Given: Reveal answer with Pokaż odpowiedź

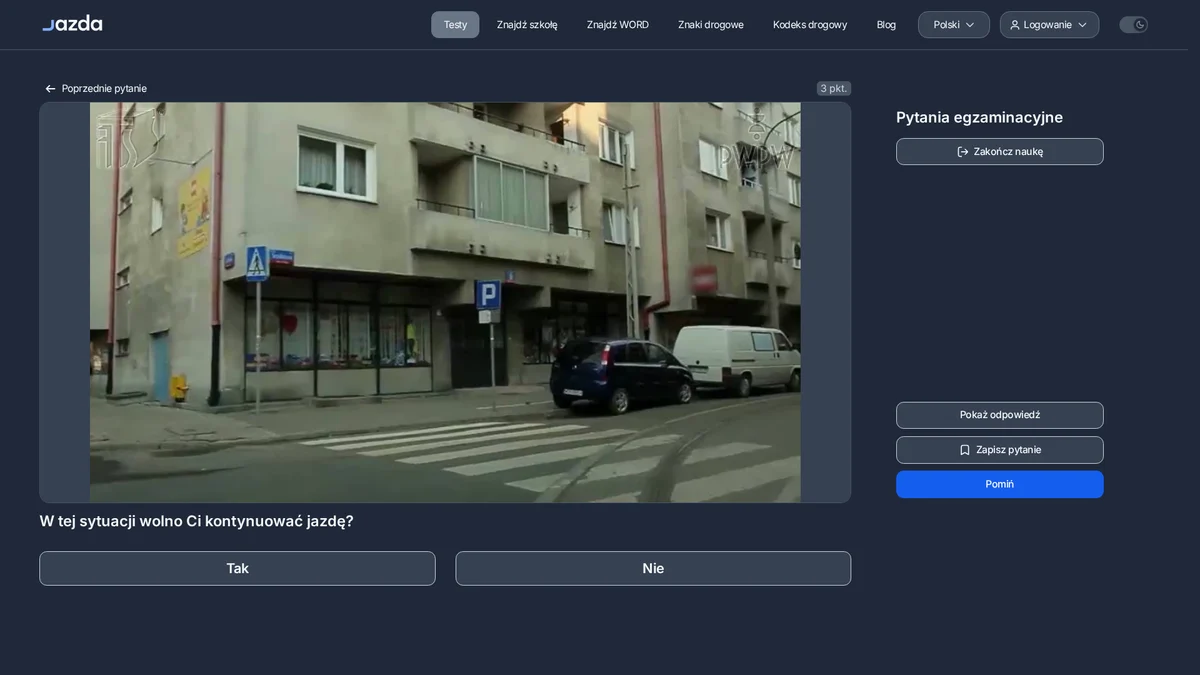Looking at the screenshot, I should click(1000, 415).
